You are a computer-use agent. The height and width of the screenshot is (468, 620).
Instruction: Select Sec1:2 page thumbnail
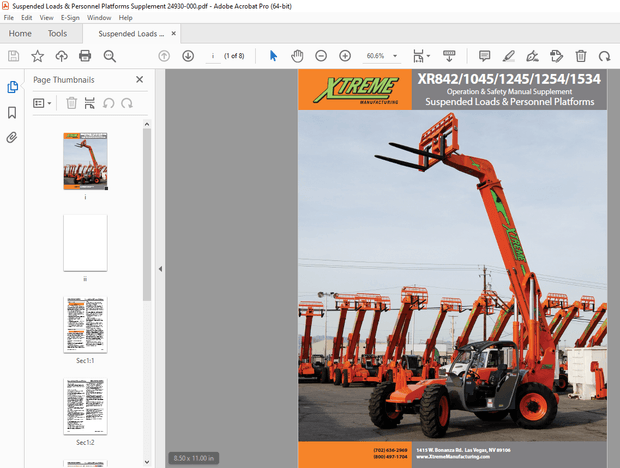point(85,406)
